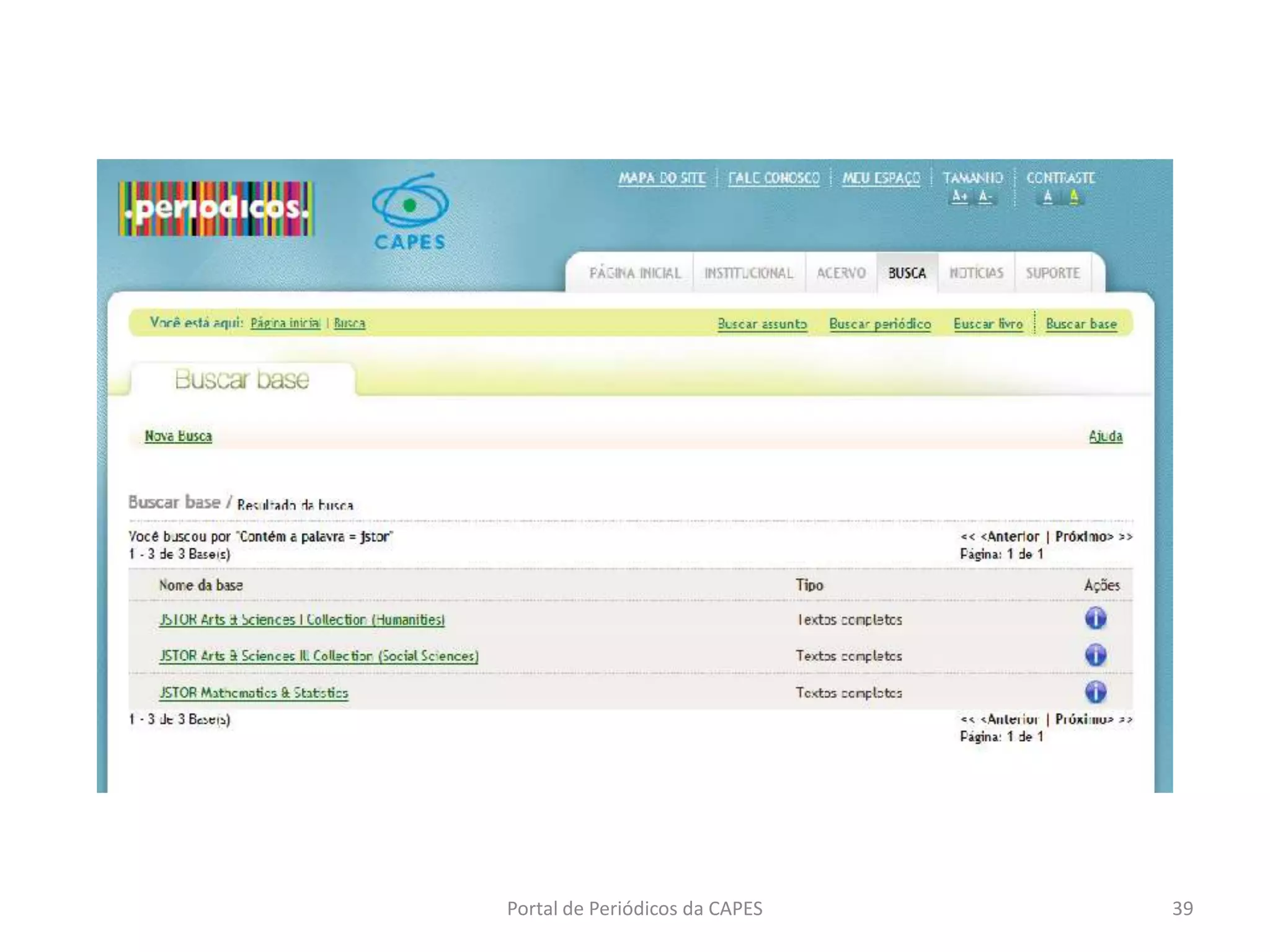
Task: Click Buscar periódico link
Action: [x=880, y=324]
